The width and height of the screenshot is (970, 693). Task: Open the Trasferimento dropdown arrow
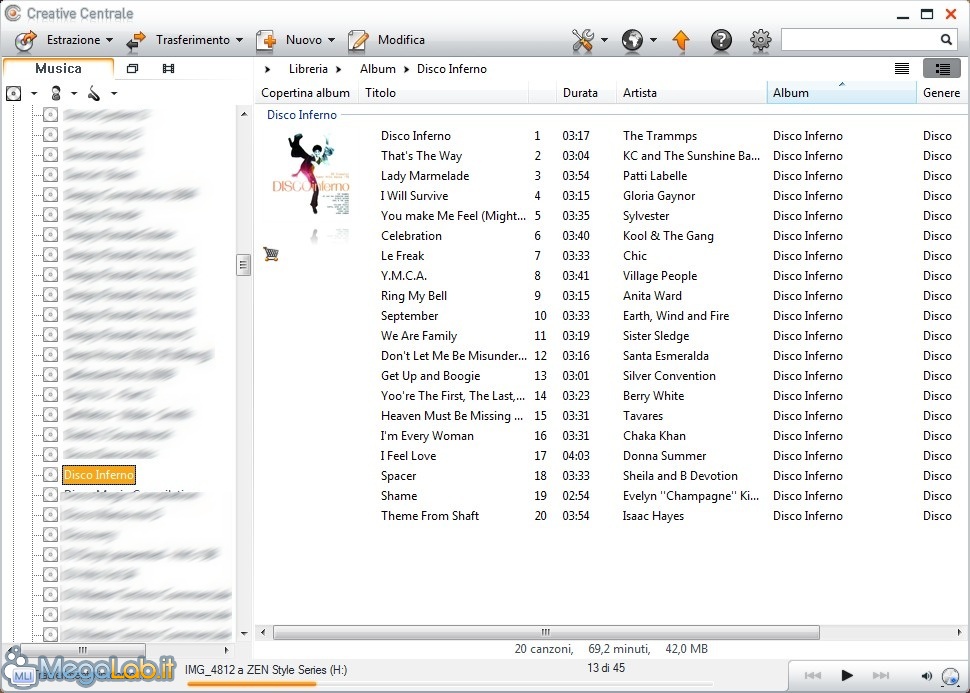pyautogui.click(x=239, y=40)
